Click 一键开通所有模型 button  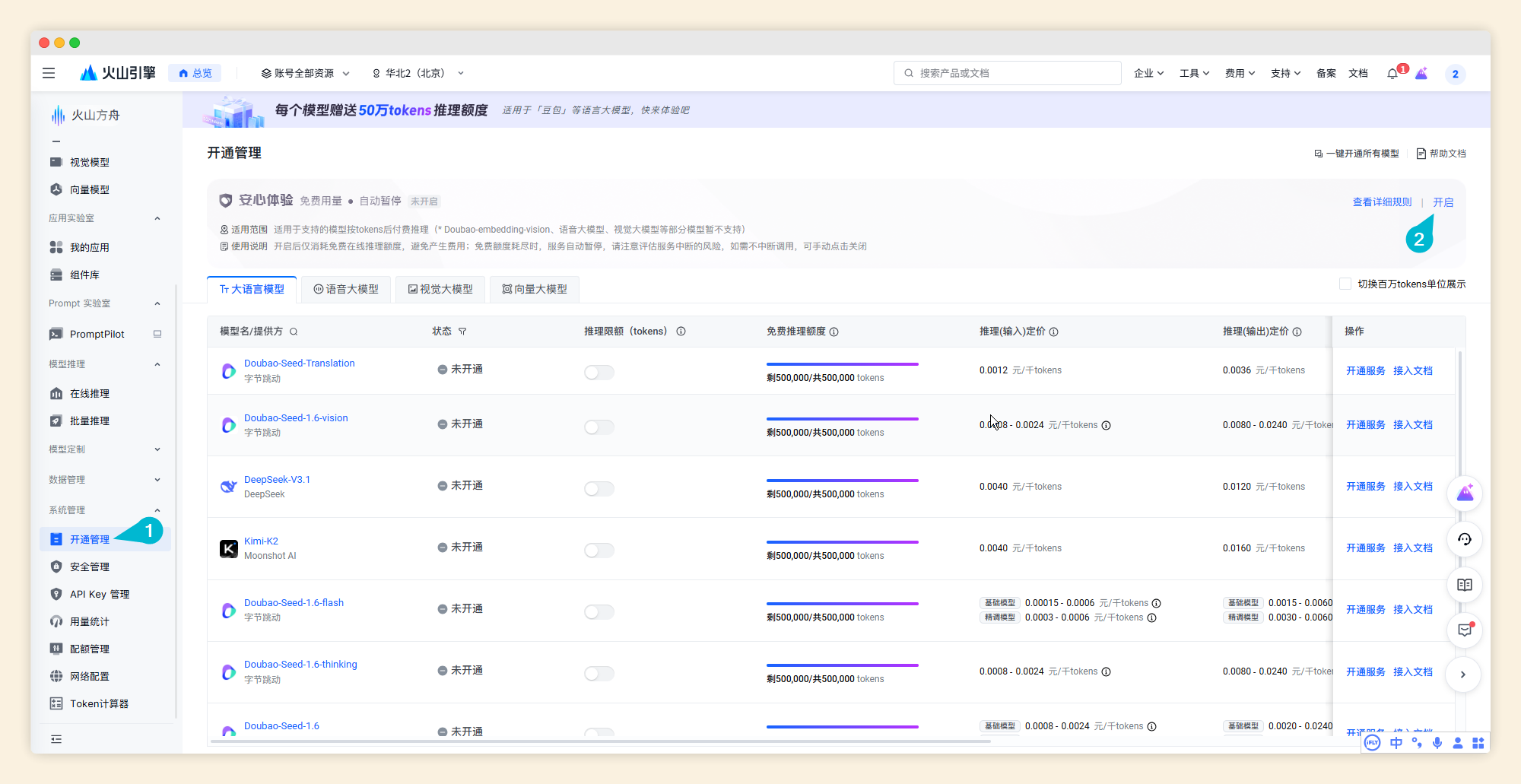pyautogui.click(x=1357, y=154)
